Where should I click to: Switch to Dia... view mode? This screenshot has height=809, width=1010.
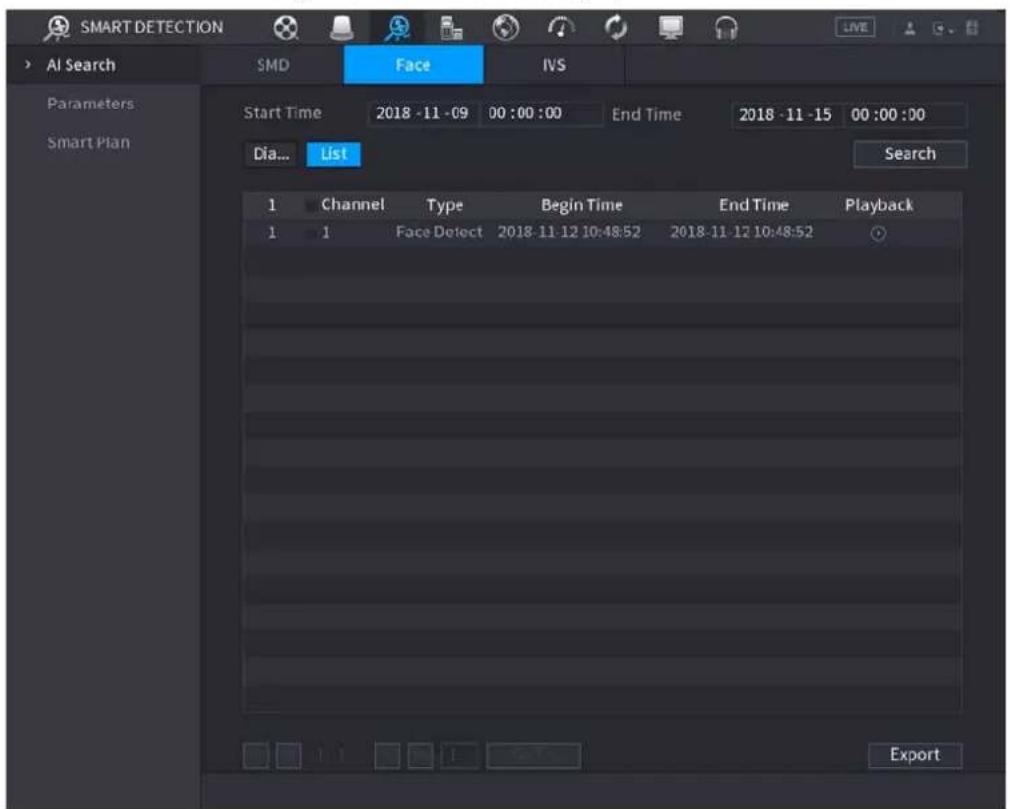(271, 154)
